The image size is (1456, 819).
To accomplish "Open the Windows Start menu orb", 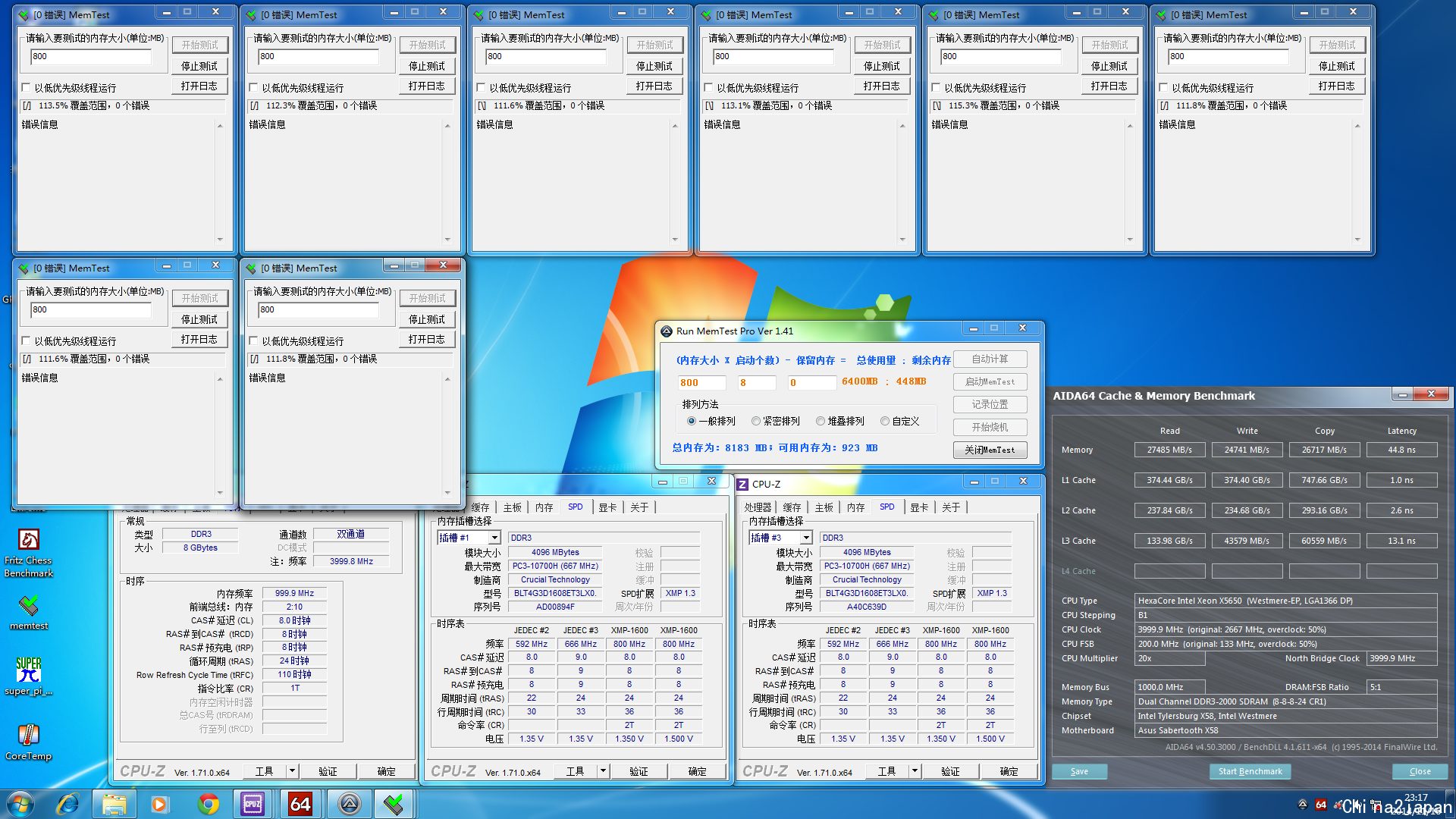I will click(20, 804).
